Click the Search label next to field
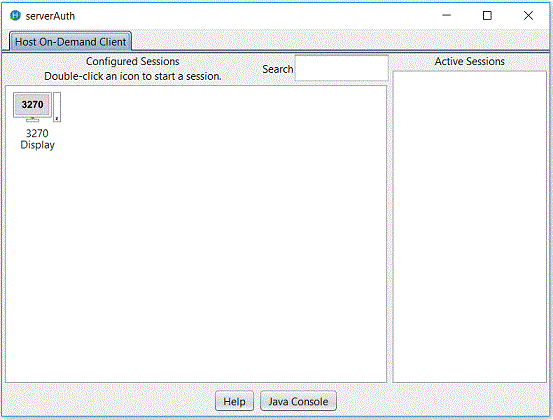 coord(278,69)
